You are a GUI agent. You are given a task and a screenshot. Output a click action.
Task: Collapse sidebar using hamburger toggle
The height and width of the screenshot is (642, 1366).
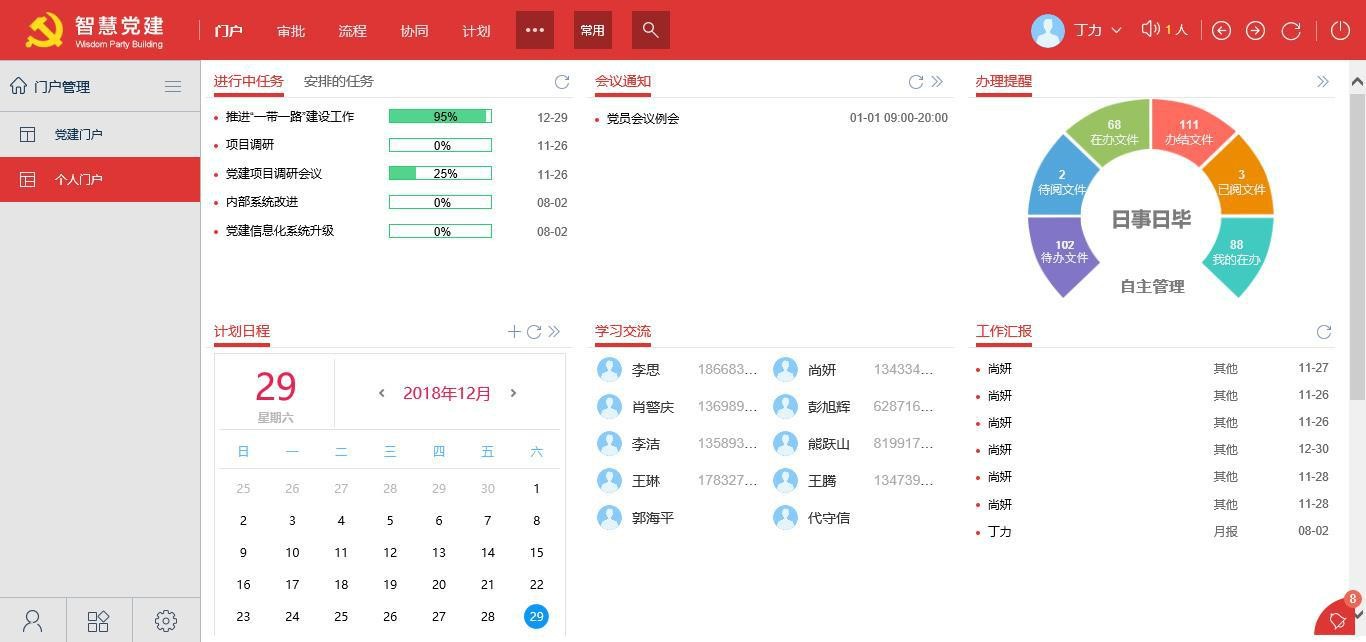(173, 87)
